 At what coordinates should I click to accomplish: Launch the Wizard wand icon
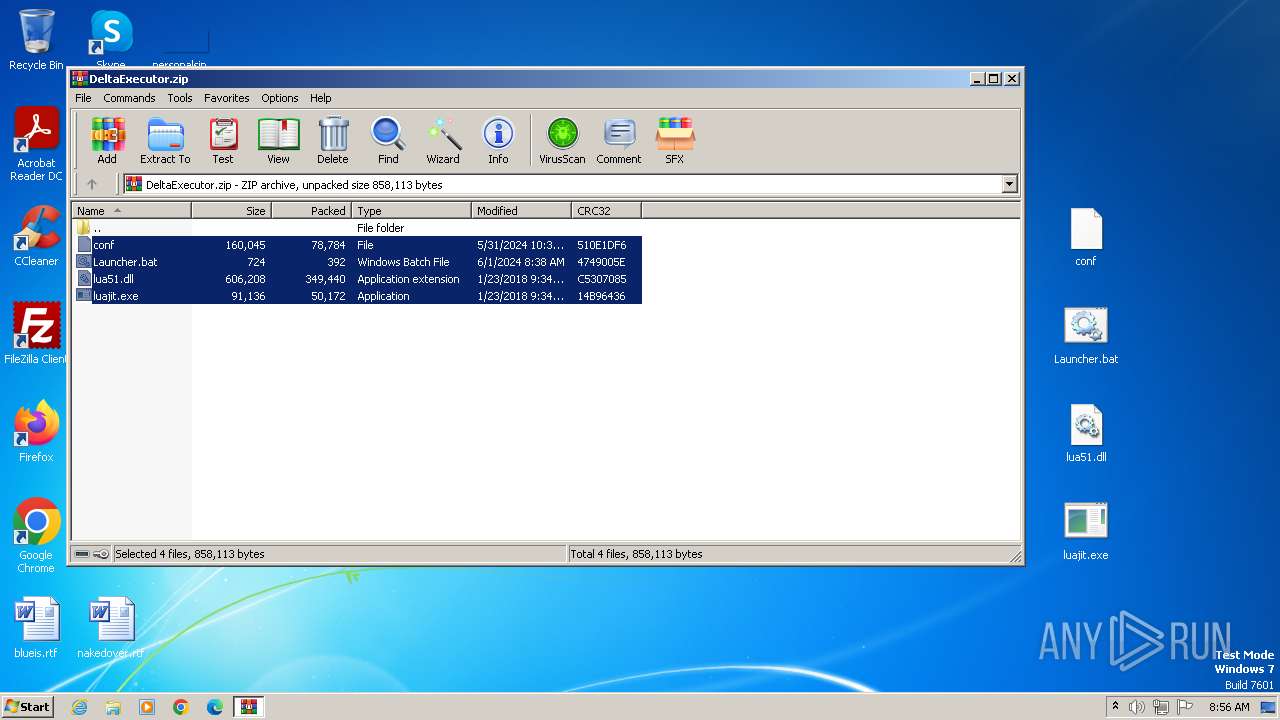click(443, 140)
